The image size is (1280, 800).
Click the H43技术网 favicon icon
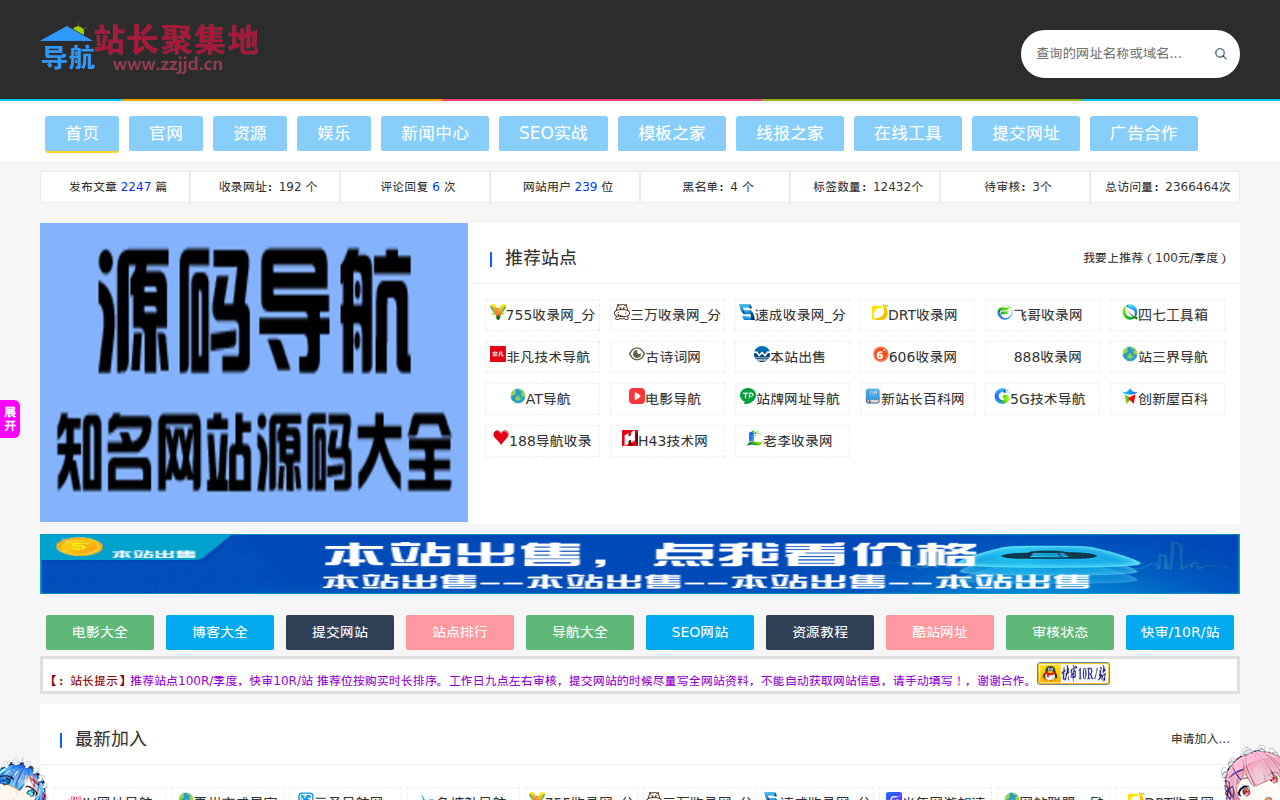(x=630, y=439)
